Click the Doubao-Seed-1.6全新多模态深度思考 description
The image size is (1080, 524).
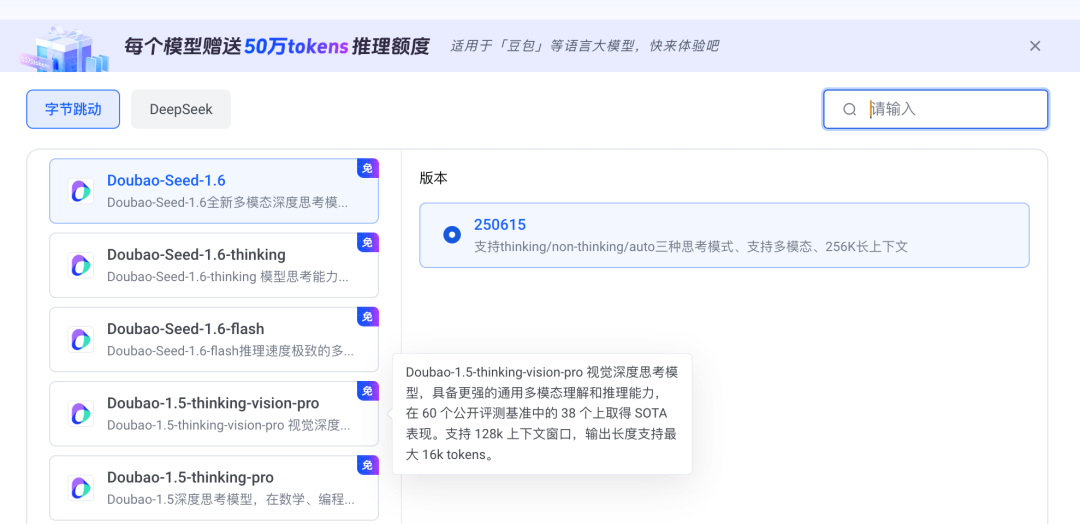point(227,203)
